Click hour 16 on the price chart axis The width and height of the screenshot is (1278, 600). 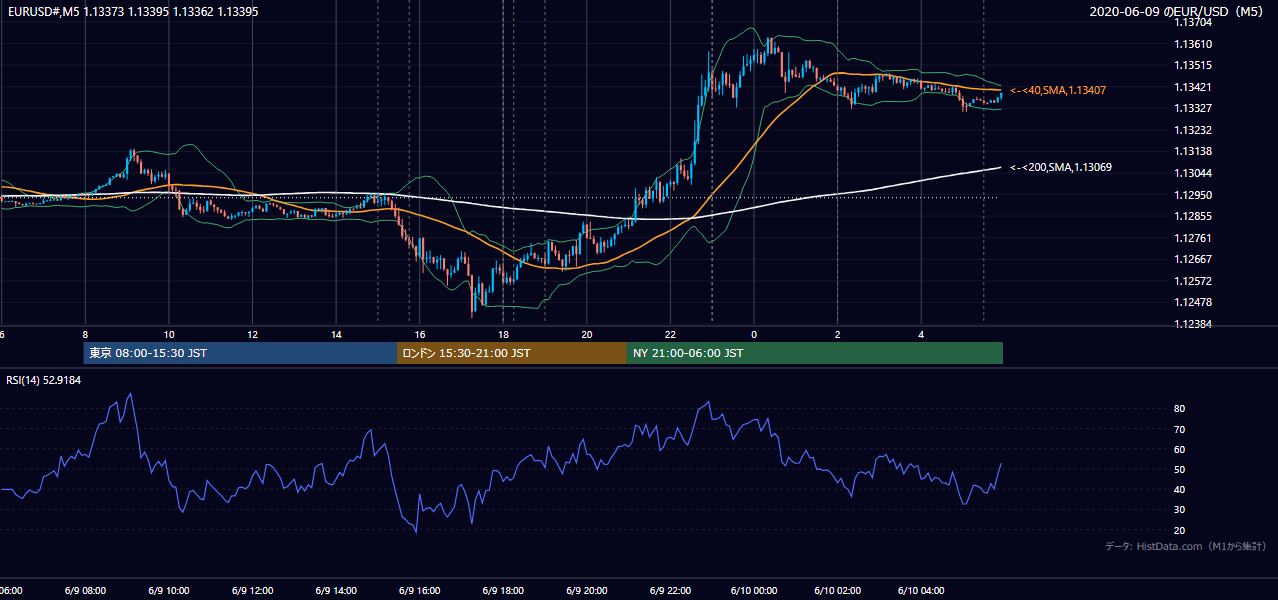pyautogui.click(x=420, y=334)
